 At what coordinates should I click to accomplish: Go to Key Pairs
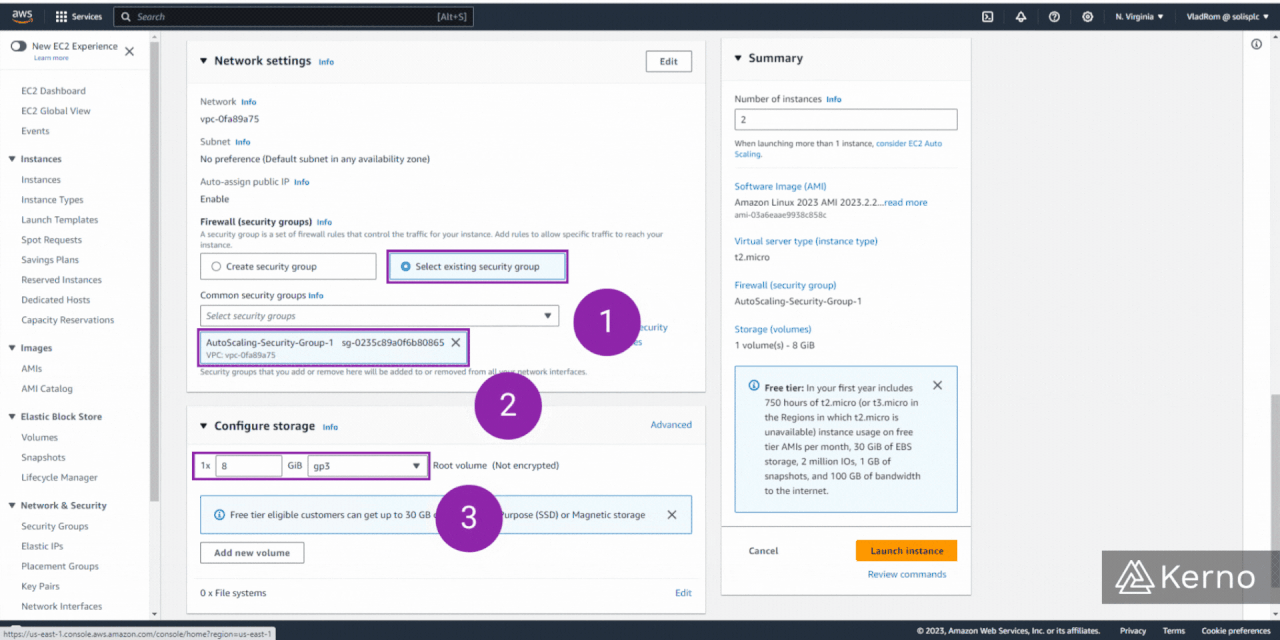[x=40, y=586]
